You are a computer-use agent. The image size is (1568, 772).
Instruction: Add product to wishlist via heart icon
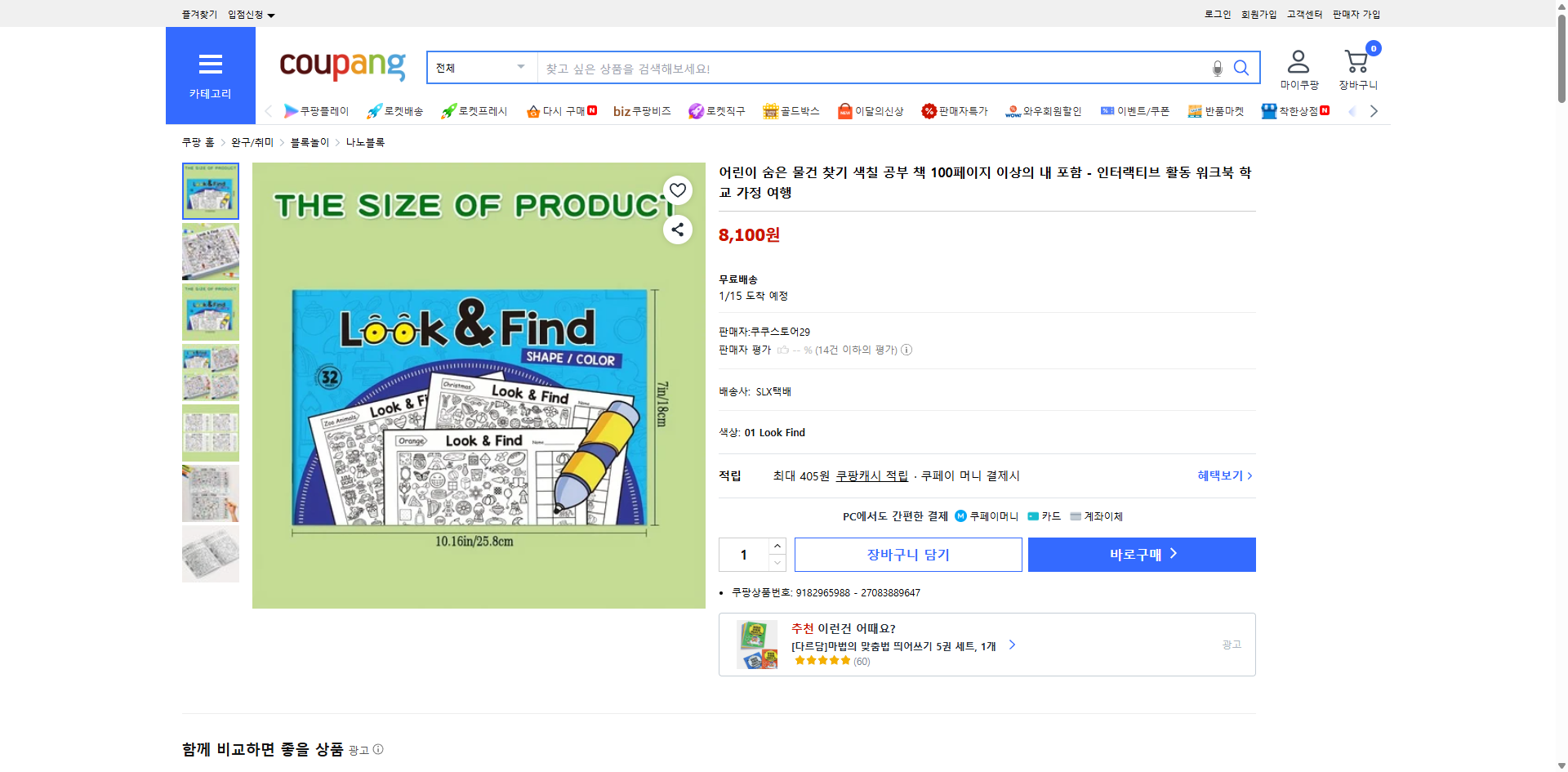(x=677, y=190)
